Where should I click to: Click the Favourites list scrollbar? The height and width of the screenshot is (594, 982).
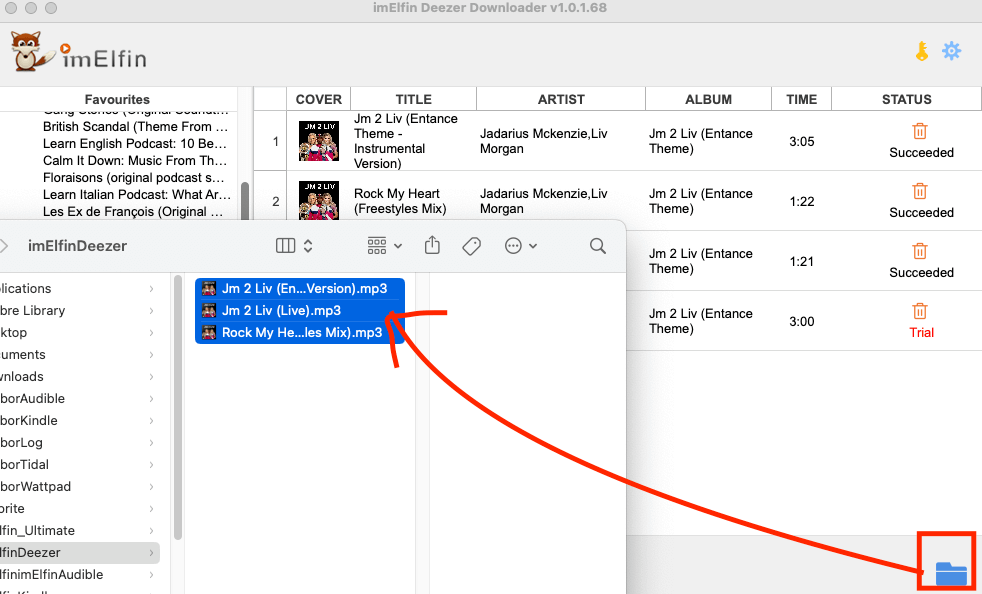pyautogui.click(x=245, y=201)
